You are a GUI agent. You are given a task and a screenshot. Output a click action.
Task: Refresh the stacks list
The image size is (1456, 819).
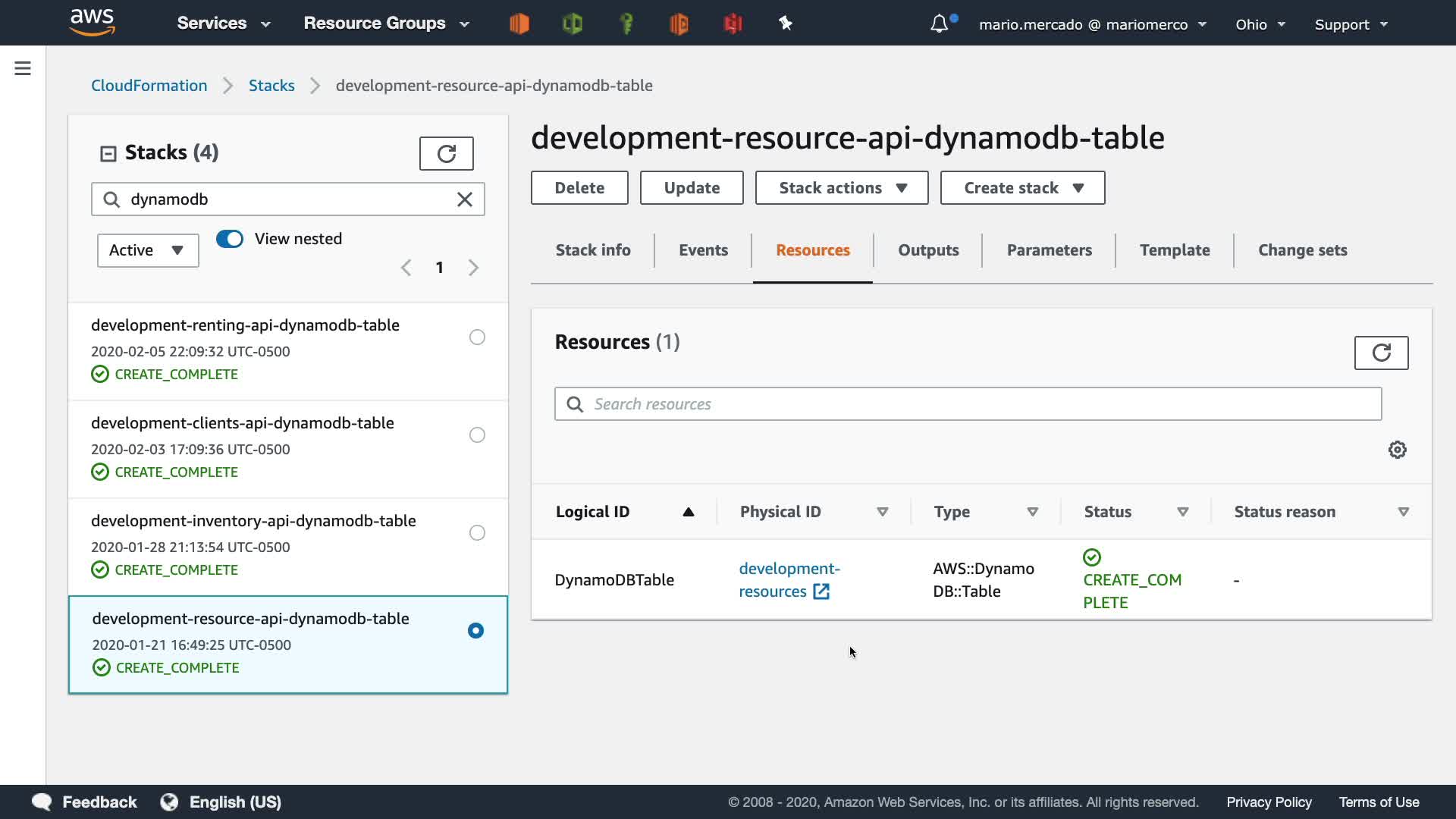pos(446,154)
